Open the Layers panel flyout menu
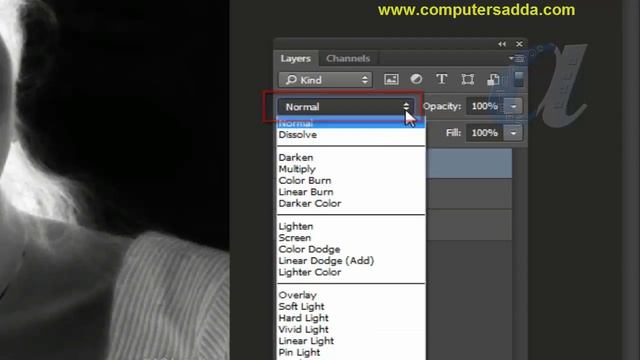640x360 pixels. click(517, 59)
